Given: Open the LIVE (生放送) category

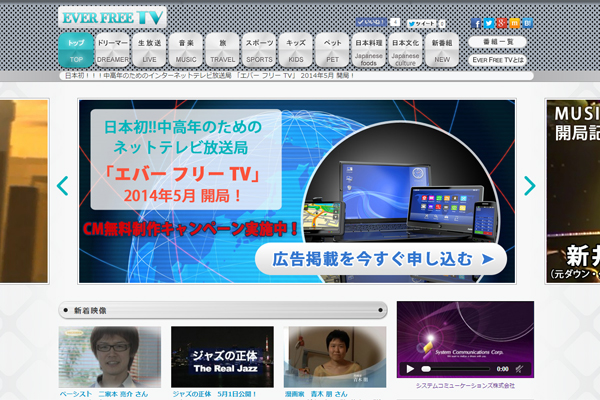Looking at the screenshot, I should [x=149, y=50].
